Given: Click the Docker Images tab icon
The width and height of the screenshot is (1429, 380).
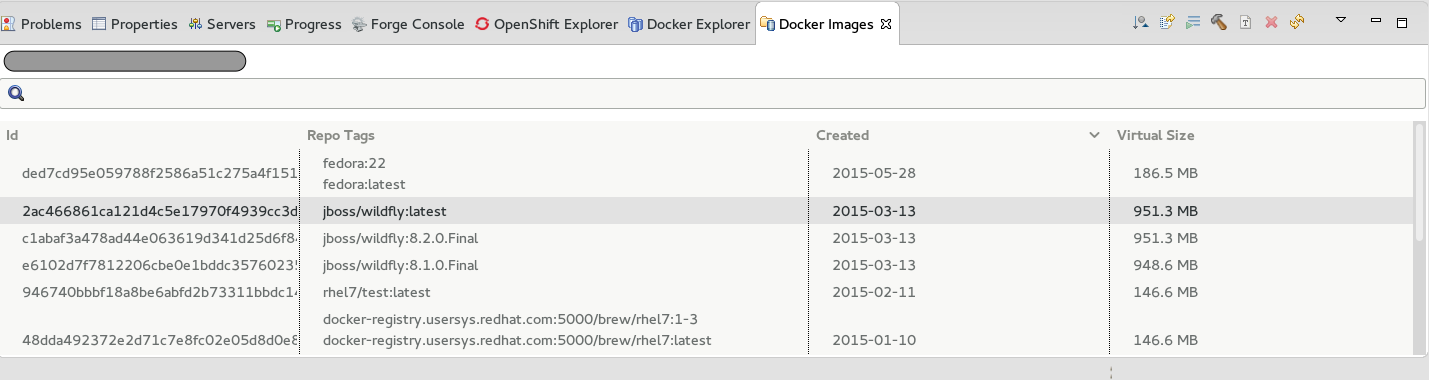Looking at the screenshot, I should click(x=767, y=24).
